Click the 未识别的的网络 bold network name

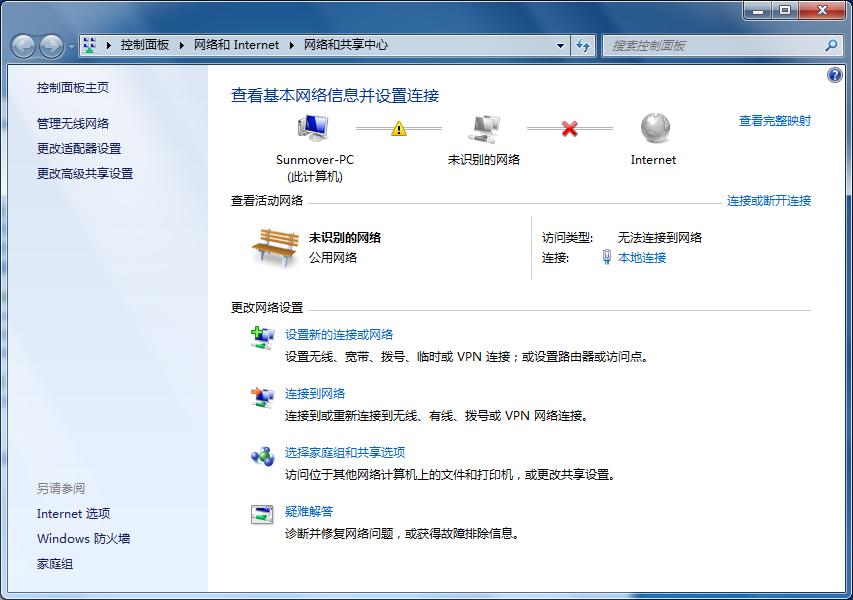pos(345,238)
